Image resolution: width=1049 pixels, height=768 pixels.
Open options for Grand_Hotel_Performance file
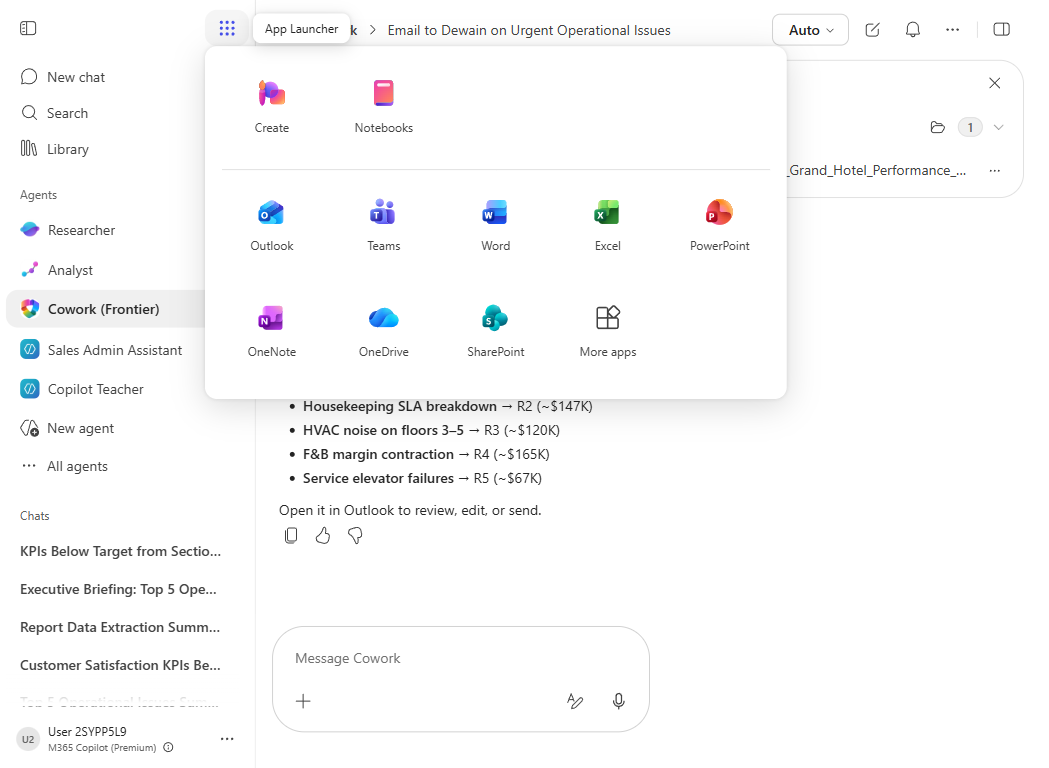tap(995, 171)
